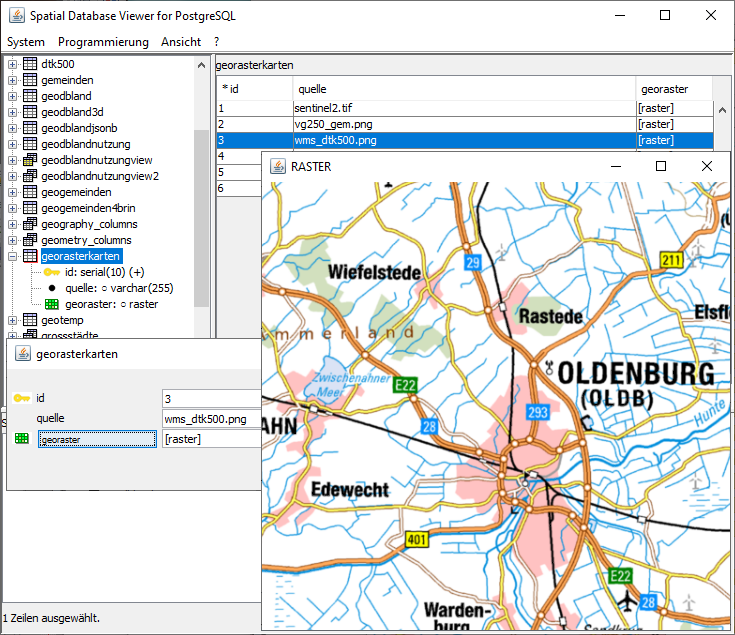Click the gemeinden table icon
Image resolution: width=735 pixels, height=635 pixels.
30,80
